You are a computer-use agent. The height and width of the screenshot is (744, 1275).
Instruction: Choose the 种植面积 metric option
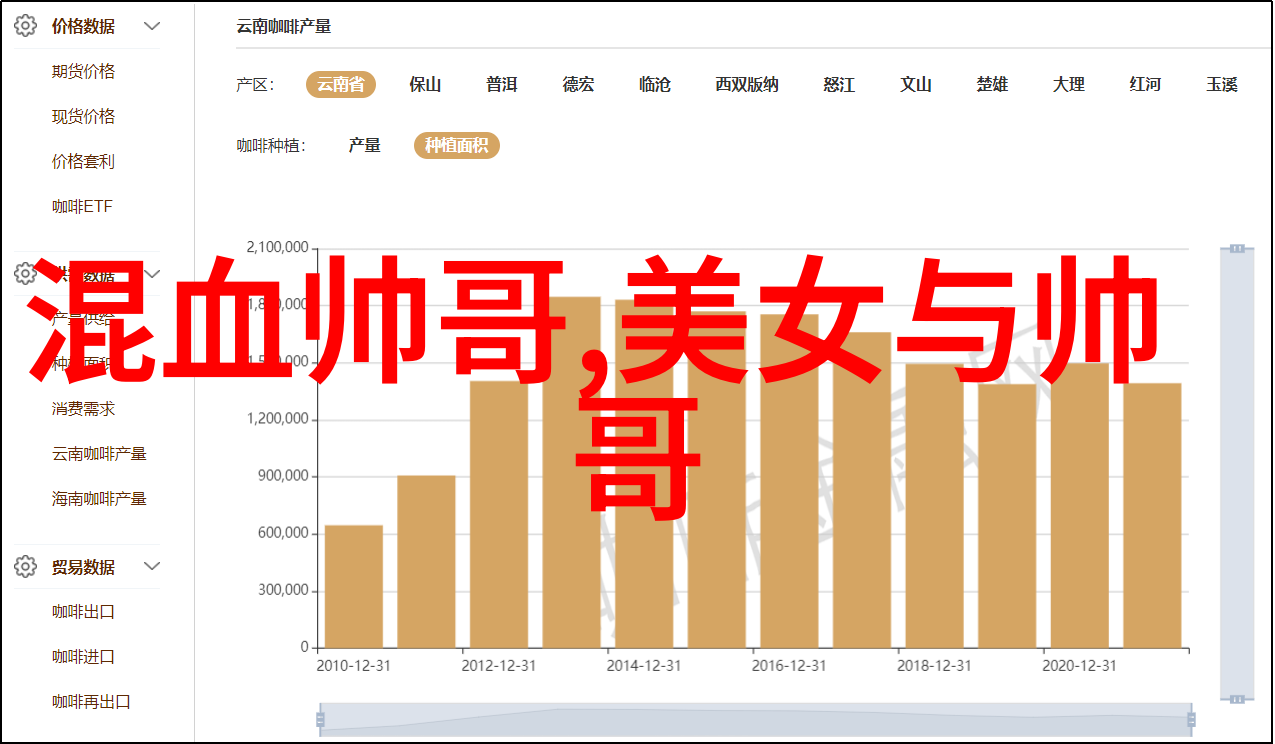tap(457, 146)
